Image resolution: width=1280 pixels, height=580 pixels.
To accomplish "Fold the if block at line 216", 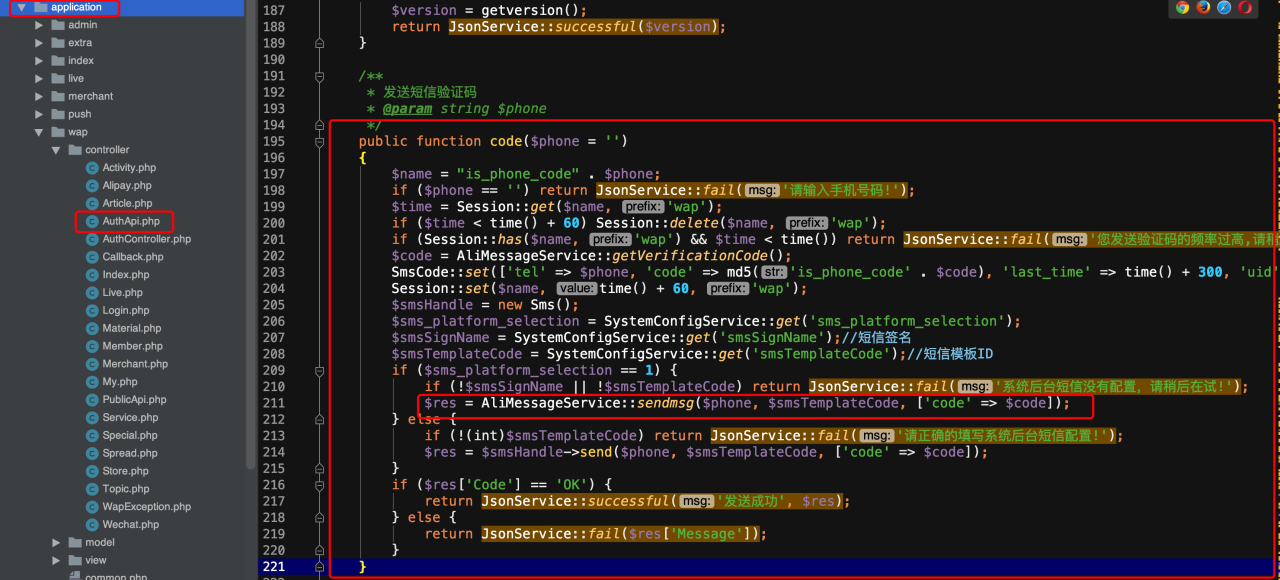I will 319,485.
